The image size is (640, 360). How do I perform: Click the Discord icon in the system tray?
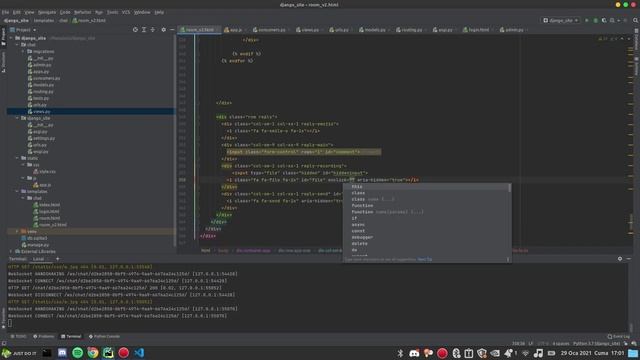tap(414, 353)
